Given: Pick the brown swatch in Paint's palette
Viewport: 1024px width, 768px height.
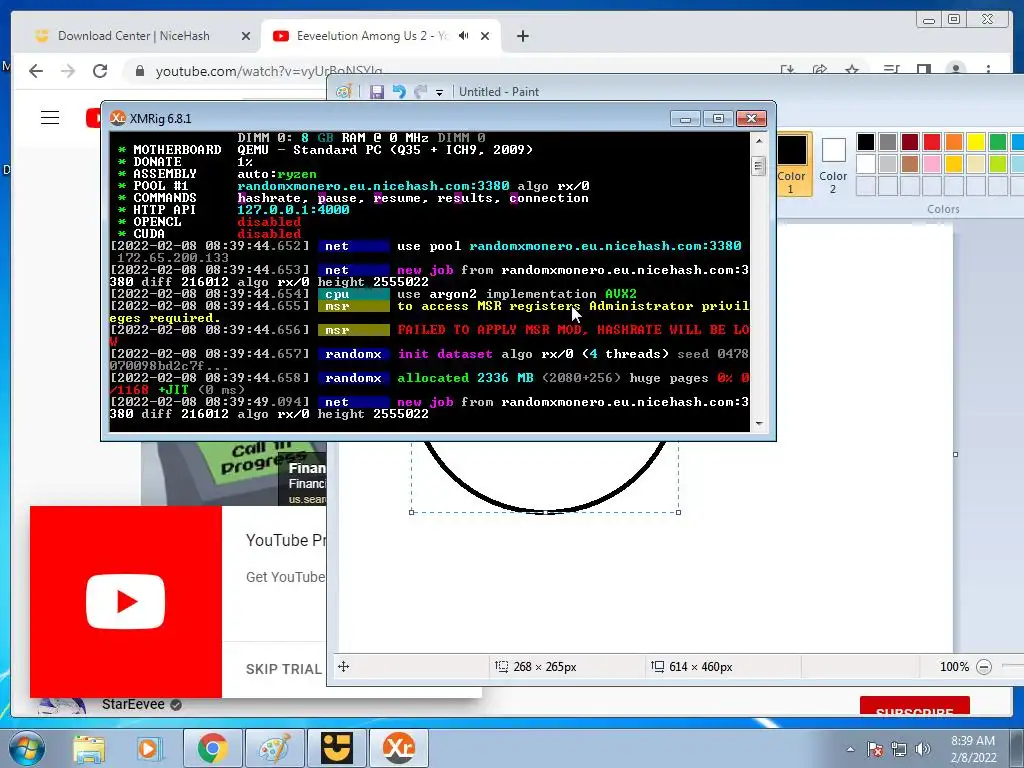Looking at the screenshot, I should pos(910,164).
